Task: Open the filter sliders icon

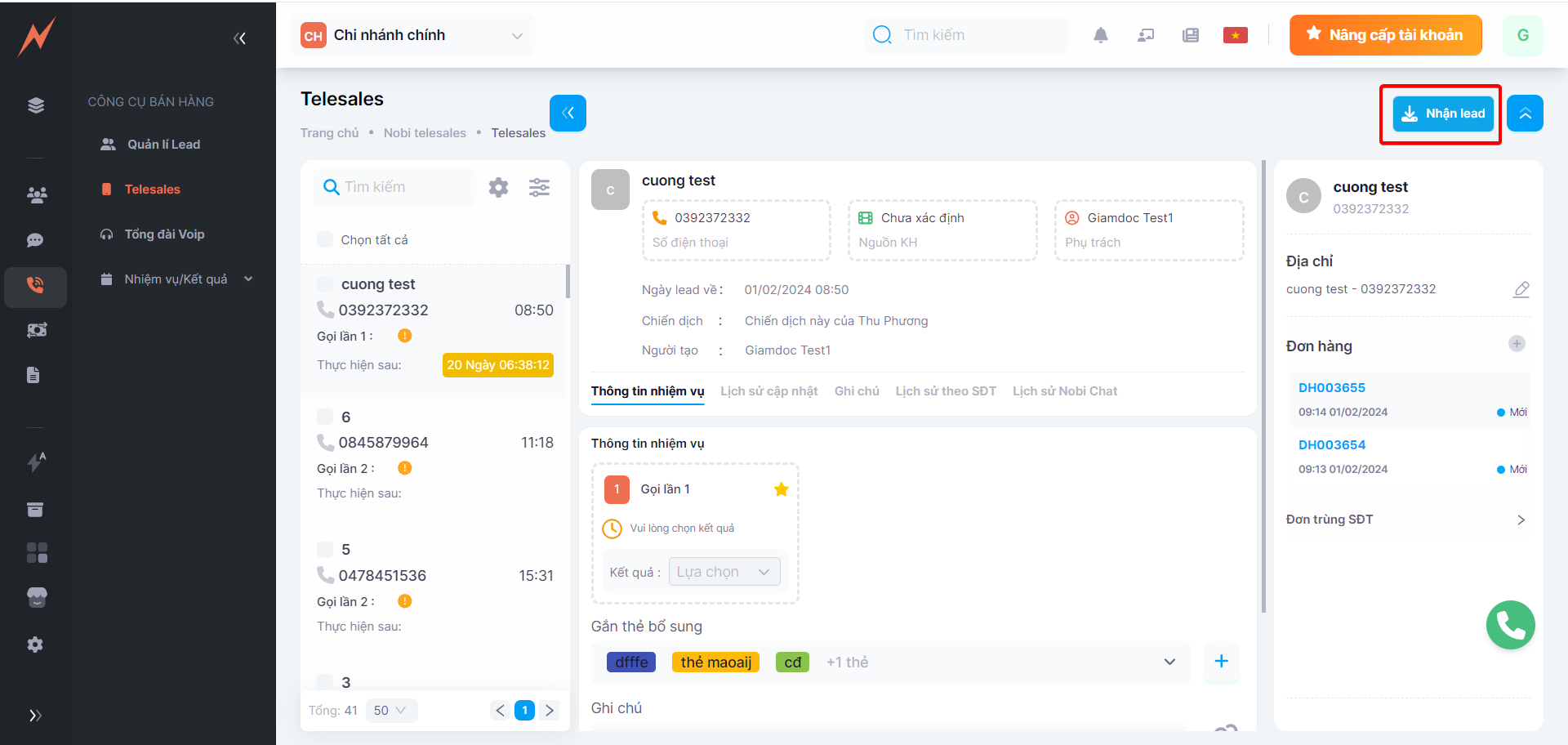Action: [x=539, y=188]
